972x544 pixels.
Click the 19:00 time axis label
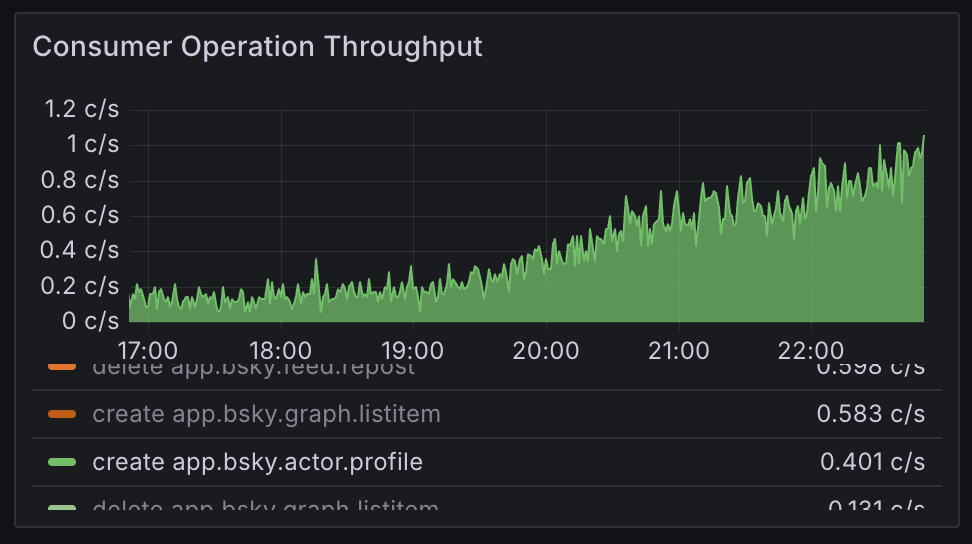(413, 351)
